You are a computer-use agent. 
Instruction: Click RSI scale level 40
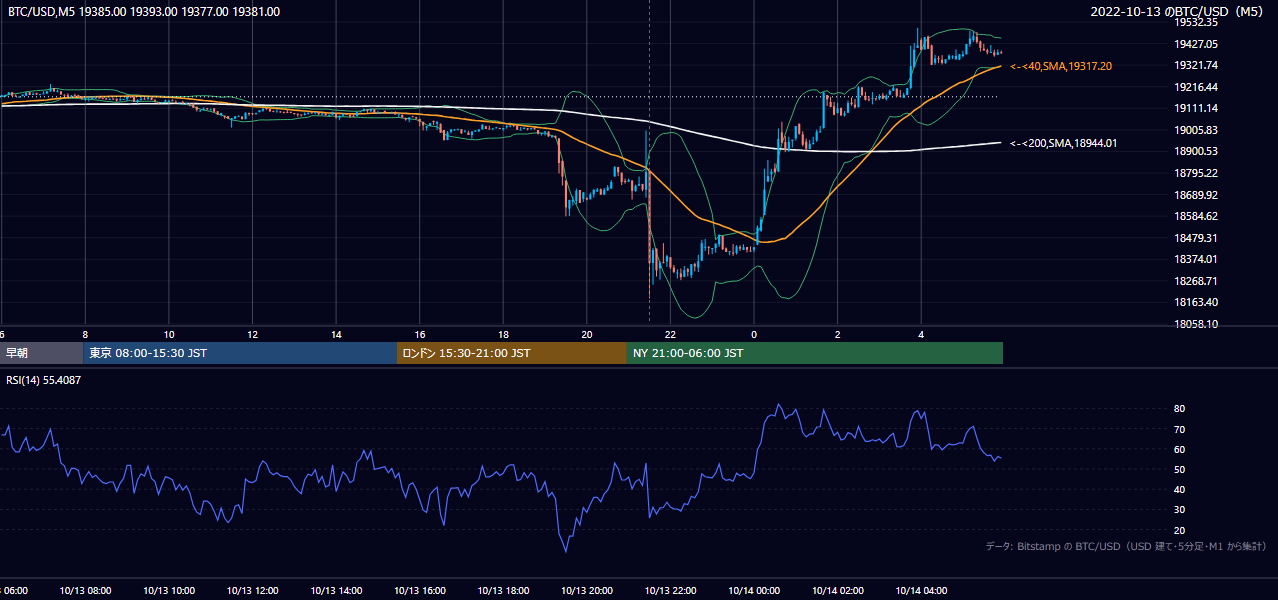[x=1180, y=490]
